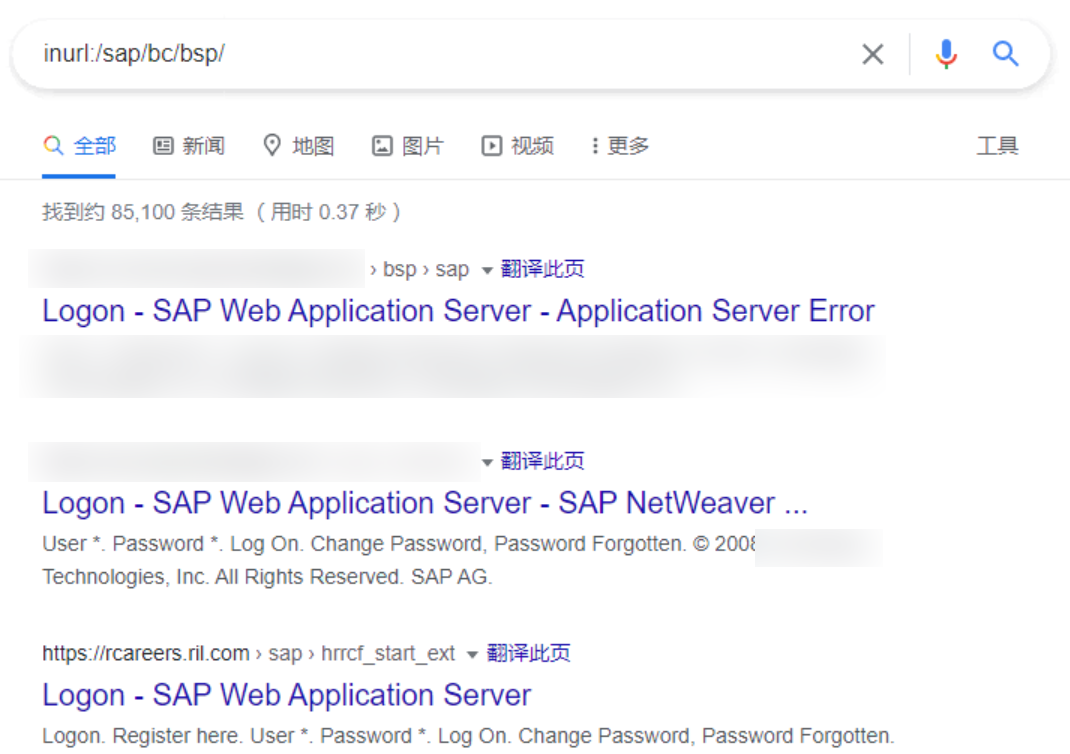Expand the dropdown arrow after hrrcf_start_ext
1070x754 pixels.
(472, 654)
